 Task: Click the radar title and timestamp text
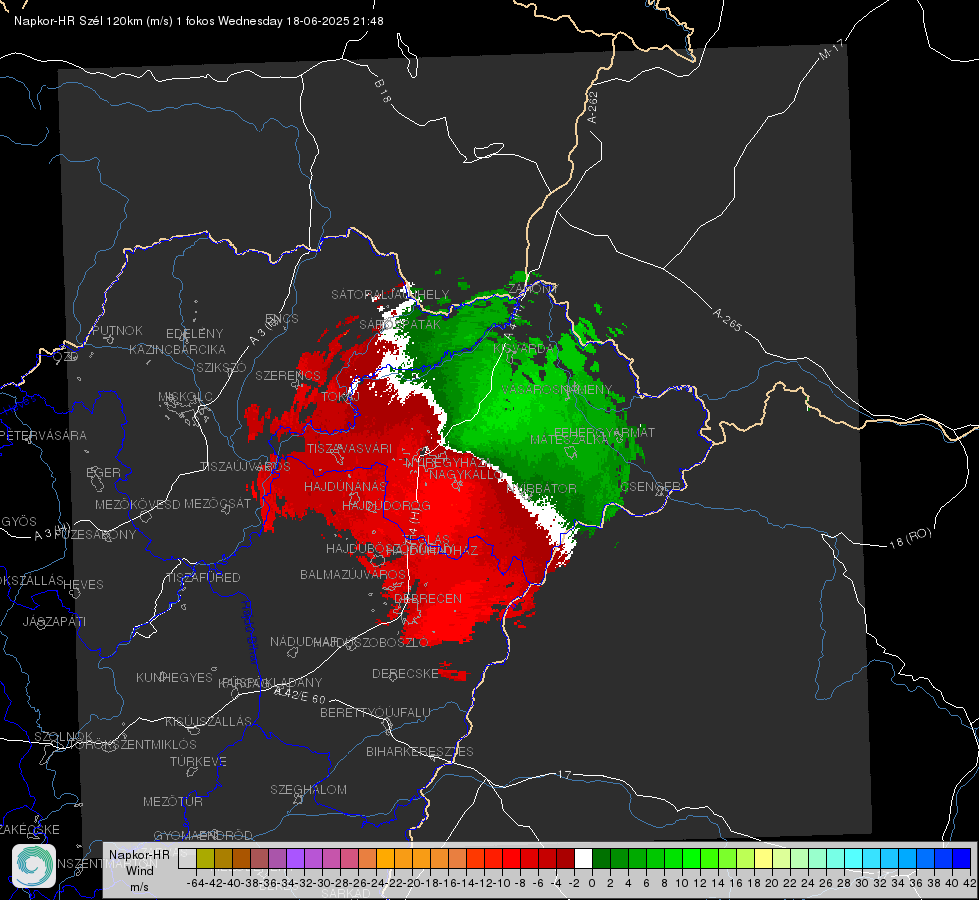(x=199, y=21)
